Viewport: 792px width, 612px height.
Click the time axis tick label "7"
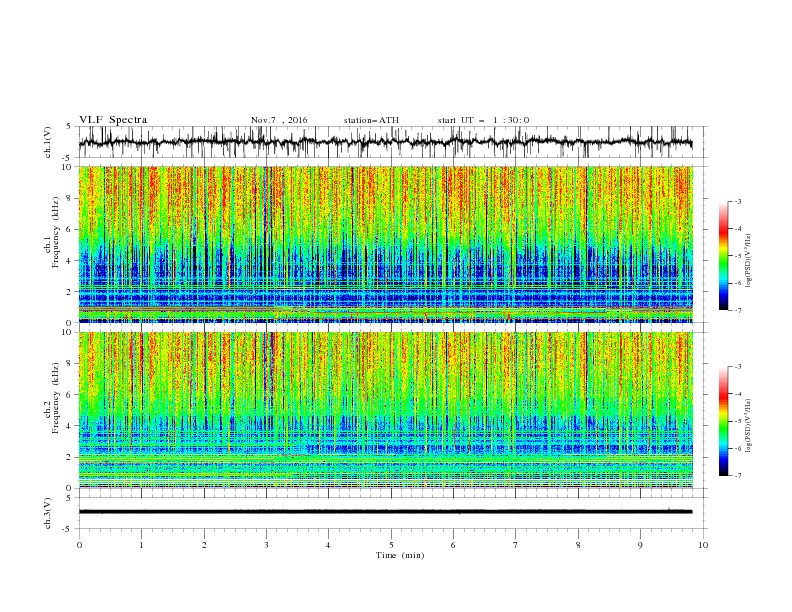(516, 545)
